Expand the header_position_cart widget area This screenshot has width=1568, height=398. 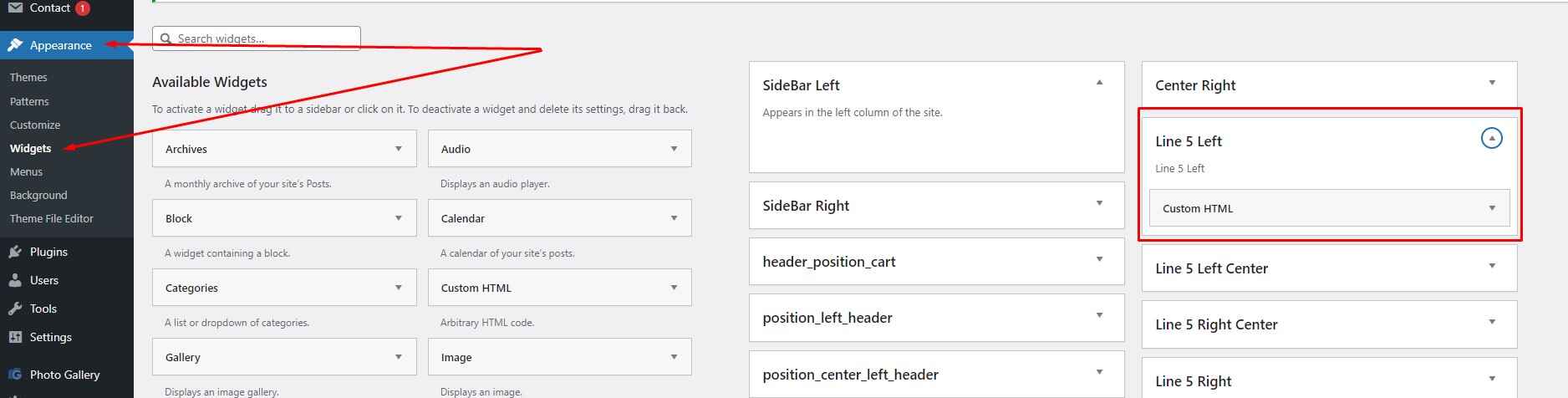pos(1099,259)
